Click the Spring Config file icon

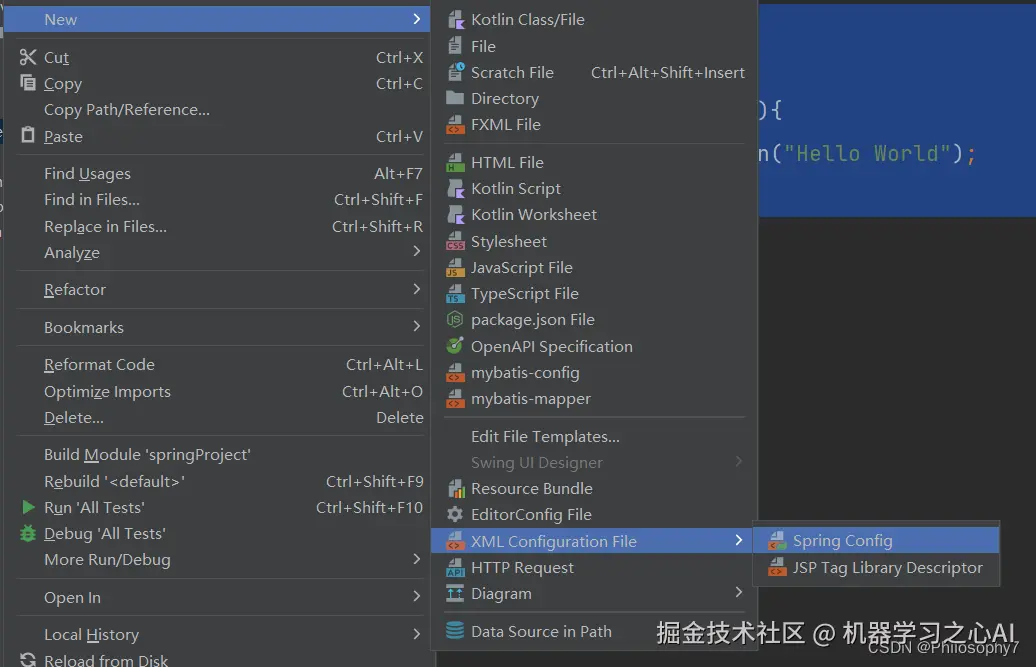(x=778, y=541)
